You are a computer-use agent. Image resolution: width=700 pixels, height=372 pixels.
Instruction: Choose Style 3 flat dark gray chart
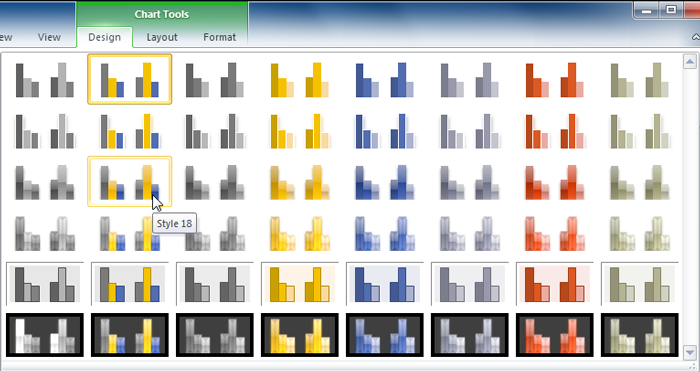click(x=215, y=79)
